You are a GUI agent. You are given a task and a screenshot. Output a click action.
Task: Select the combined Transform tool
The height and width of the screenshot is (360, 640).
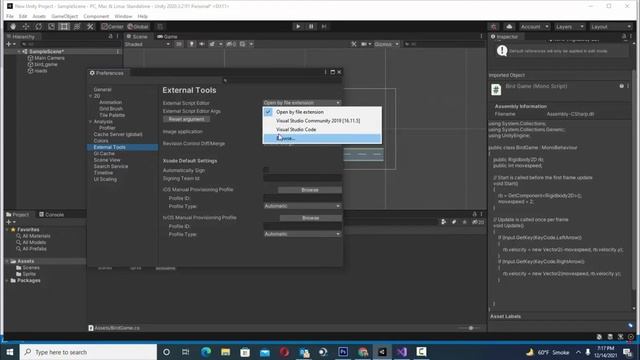pos(77,27)
